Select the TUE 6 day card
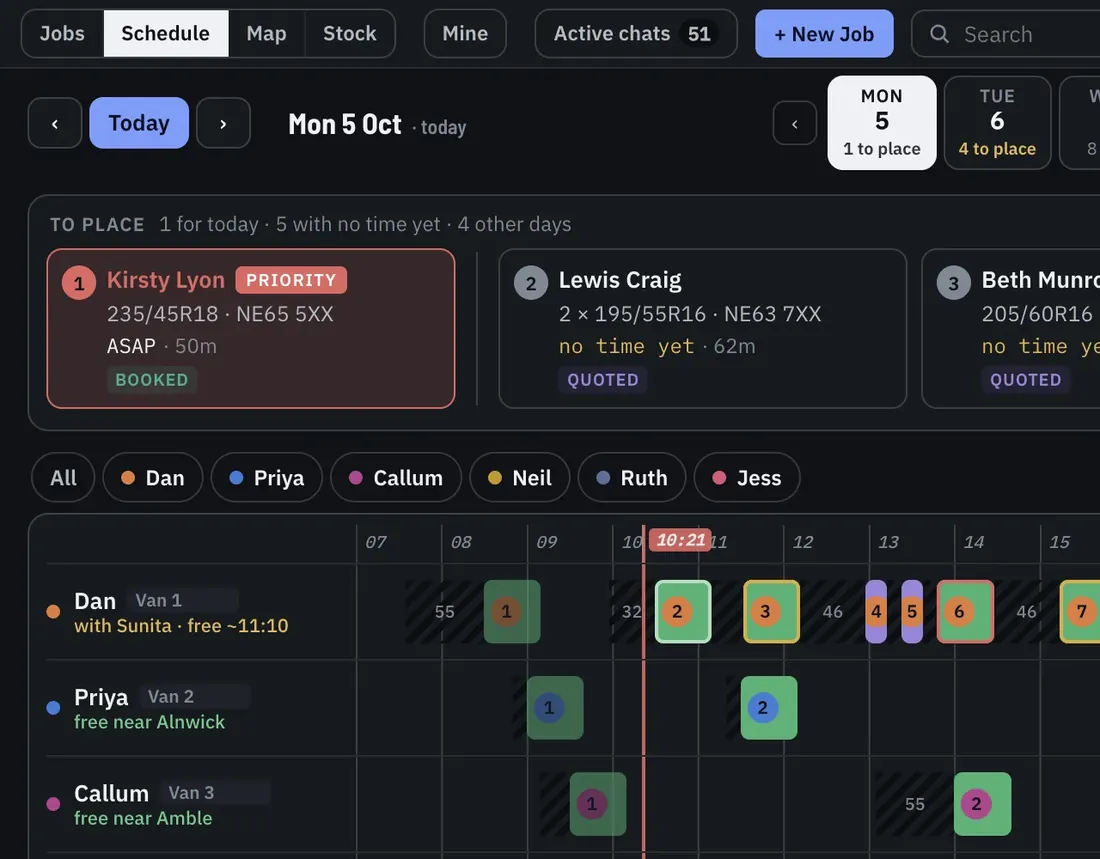The image size is (1100, 859). pos(998,123)
